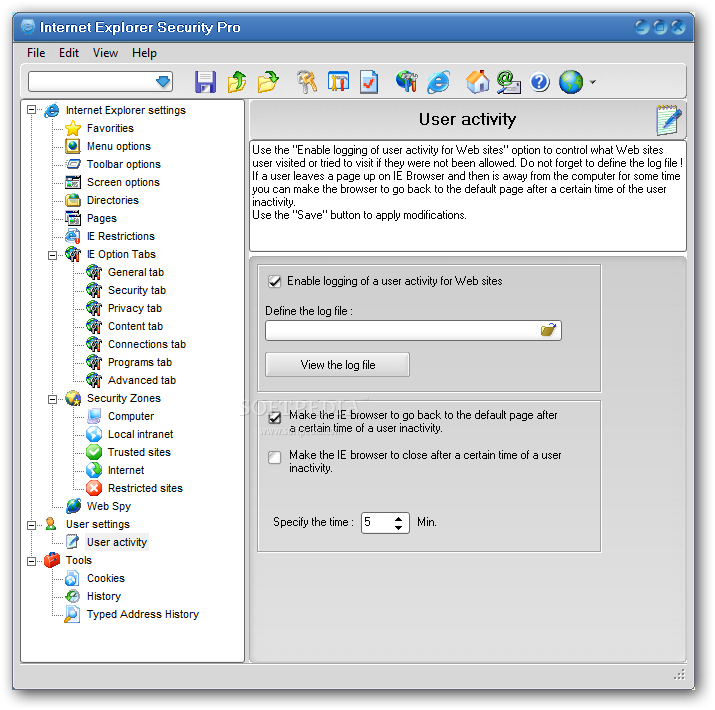Select the Content tab tree item
The height and width of the screenshot is (710, 715).
[x=135, y=326]
